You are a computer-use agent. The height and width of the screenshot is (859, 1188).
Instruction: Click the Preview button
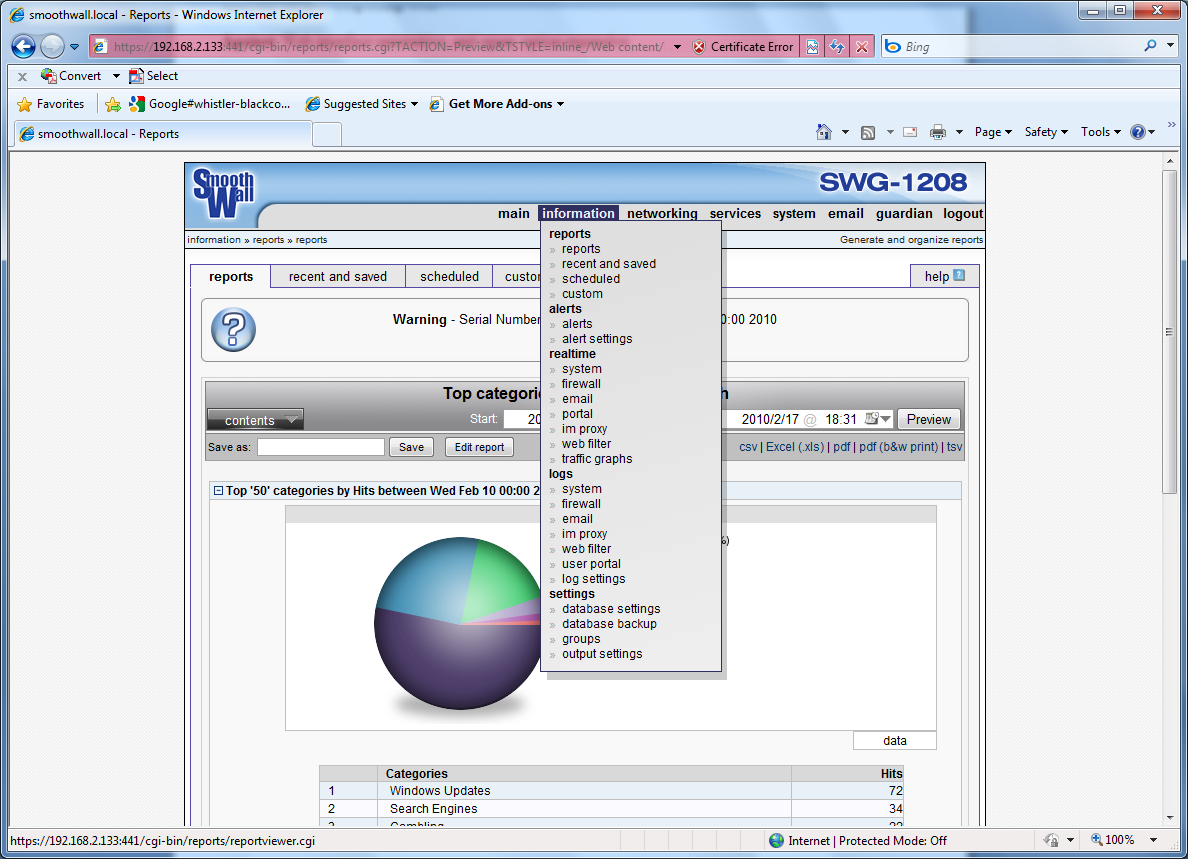tap(928, 419)
